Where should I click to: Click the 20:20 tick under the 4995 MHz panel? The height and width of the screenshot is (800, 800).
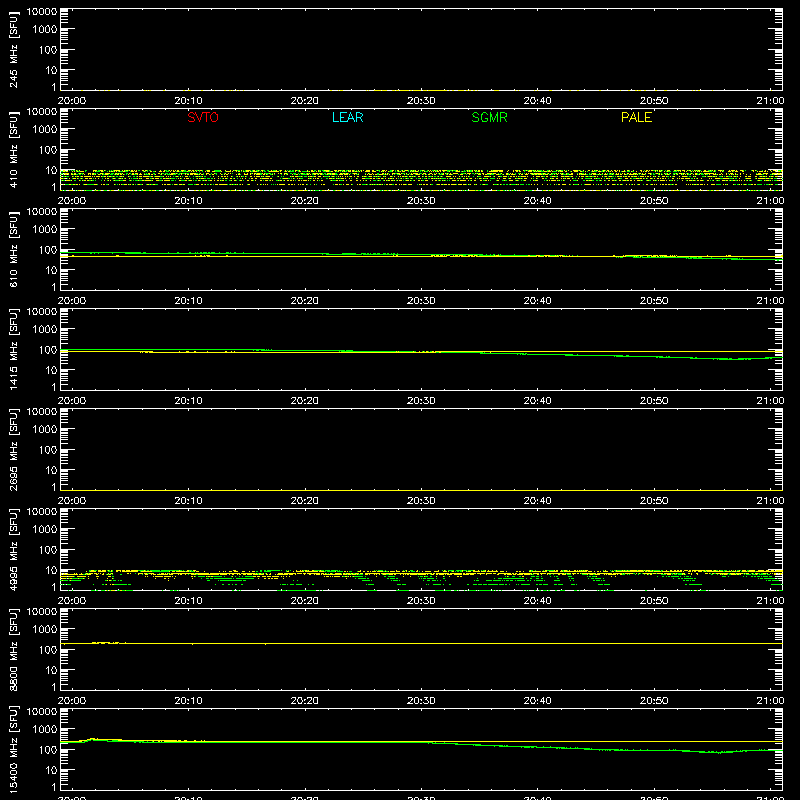pyautogui.click(x=305, y=601)
